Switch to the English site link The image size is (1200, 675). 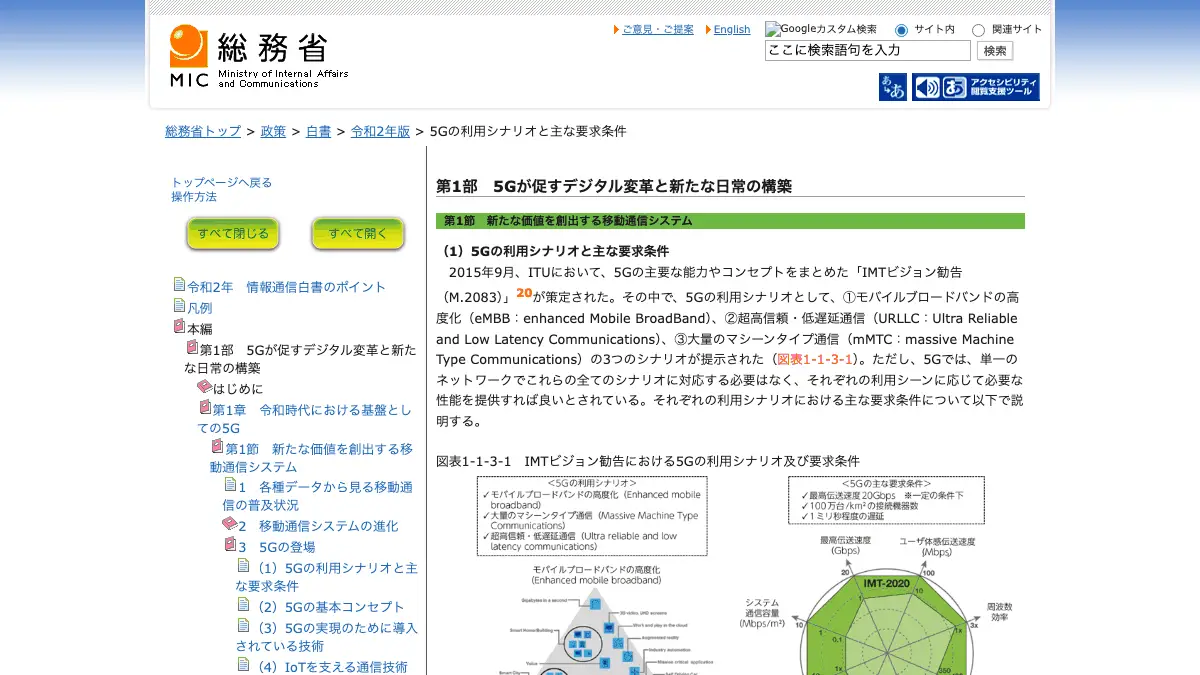[x=732, y=30]
